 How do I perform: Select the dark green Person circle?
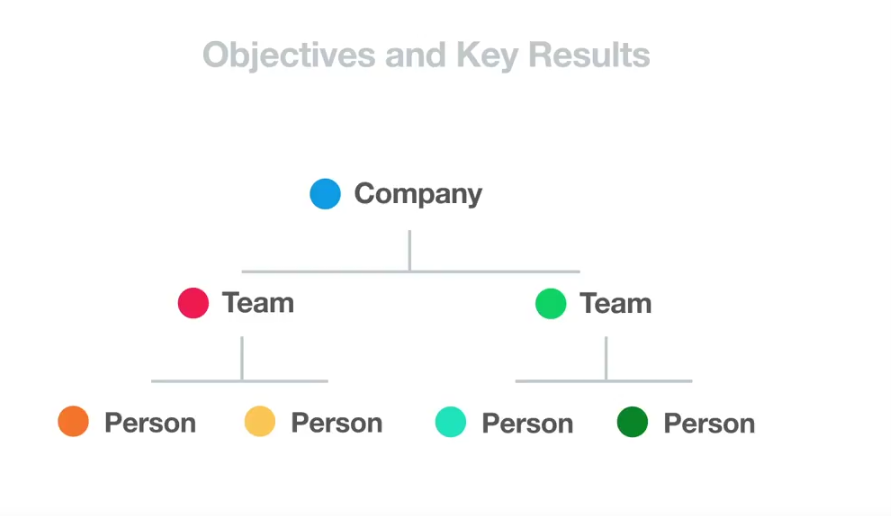(632, 422)
